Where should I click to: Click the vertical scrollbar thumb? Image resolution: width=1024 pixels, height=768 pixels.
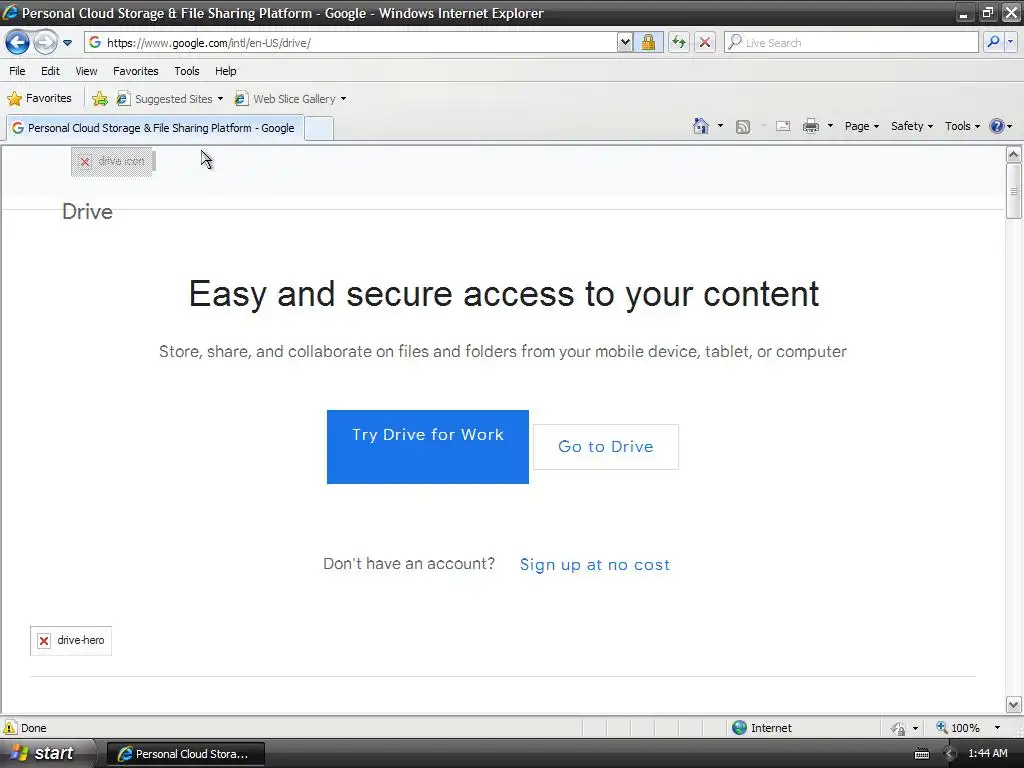click(x=1014, y=191)
